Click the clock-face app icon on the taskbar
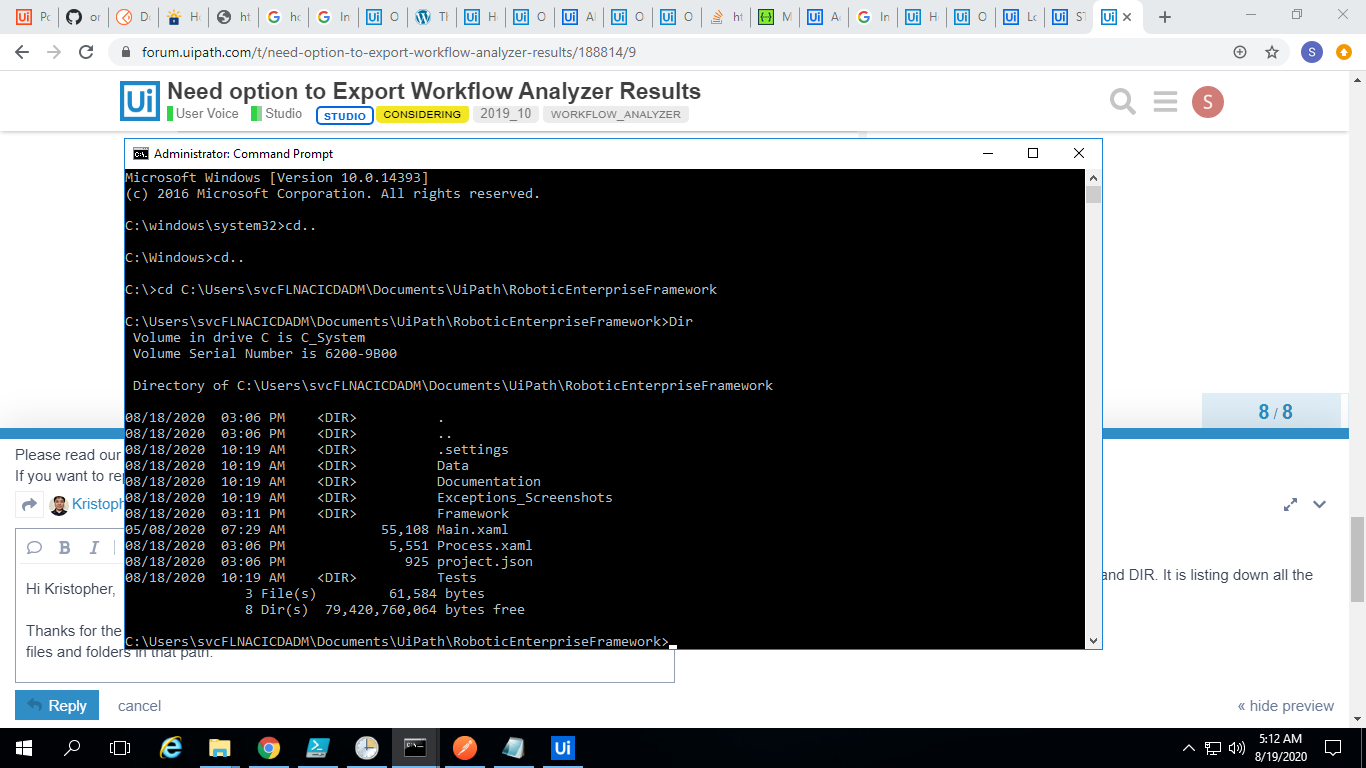The image size is (1366, 768). (366, 747)
